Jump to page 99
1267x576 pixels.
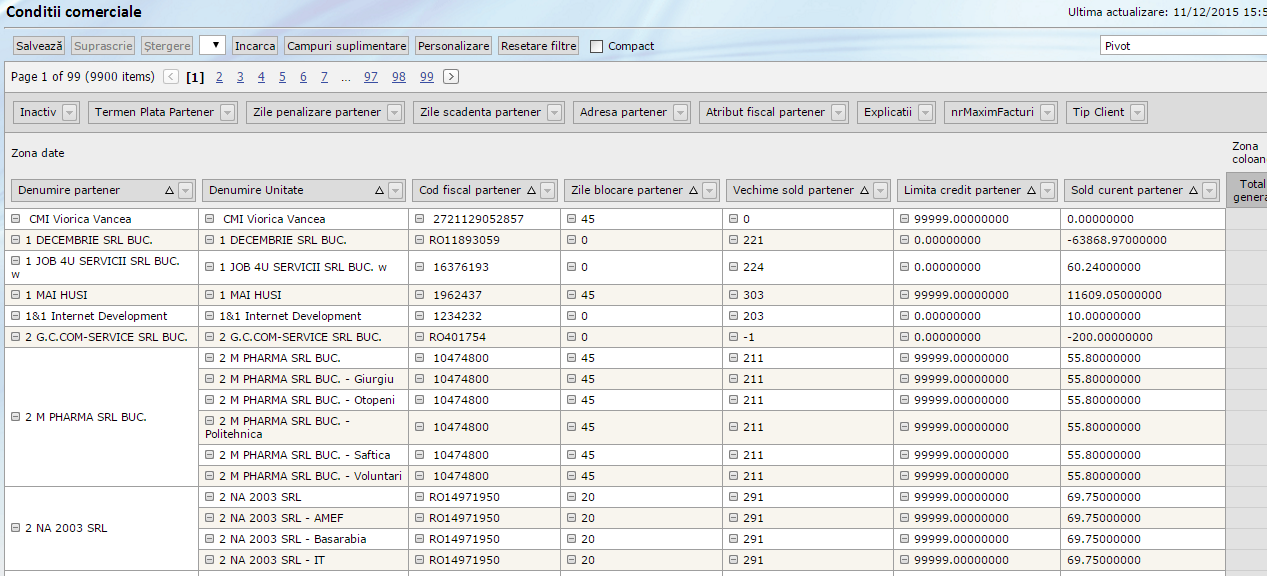coord(427,77)
